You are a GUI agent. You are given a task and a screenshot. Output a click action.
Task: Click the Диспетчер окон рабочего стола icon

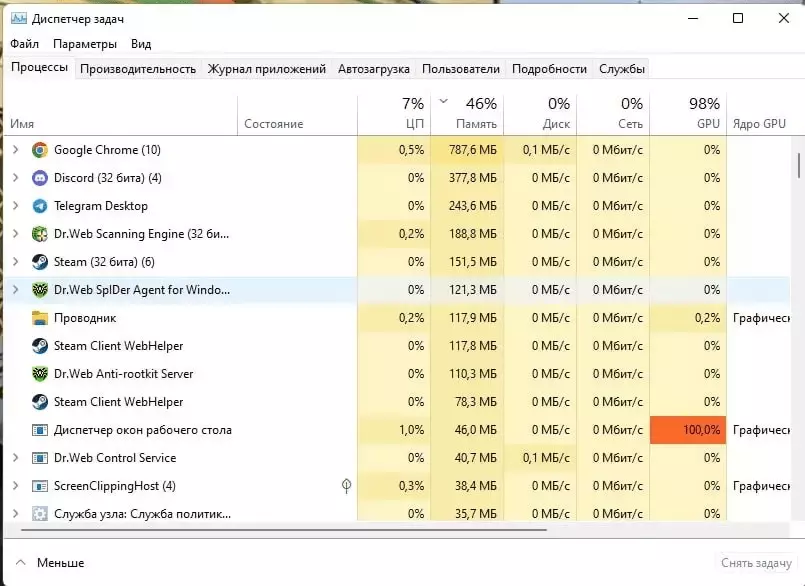(40, 430)
